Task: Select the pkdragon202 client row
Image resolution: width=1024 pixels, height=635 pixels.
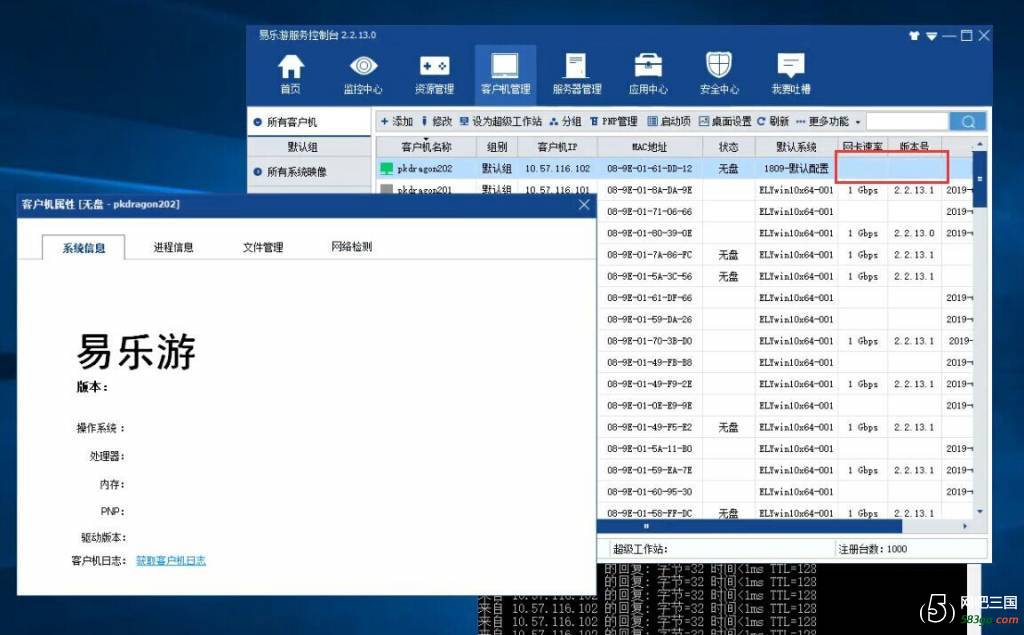Action: (x=674, y=169)
